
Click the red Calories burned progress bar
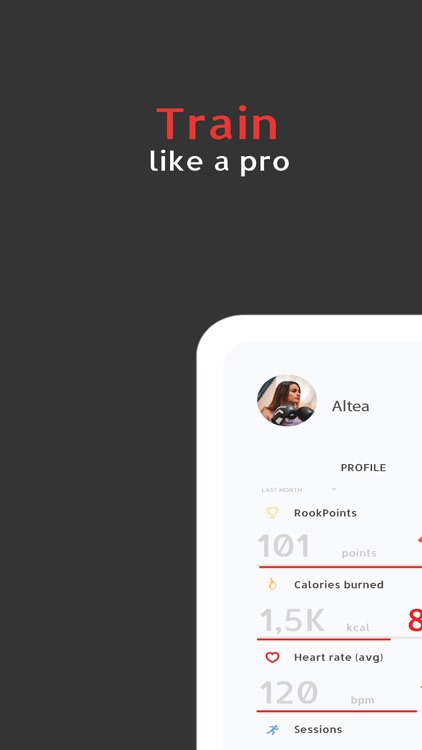click(x=324, y=639)
